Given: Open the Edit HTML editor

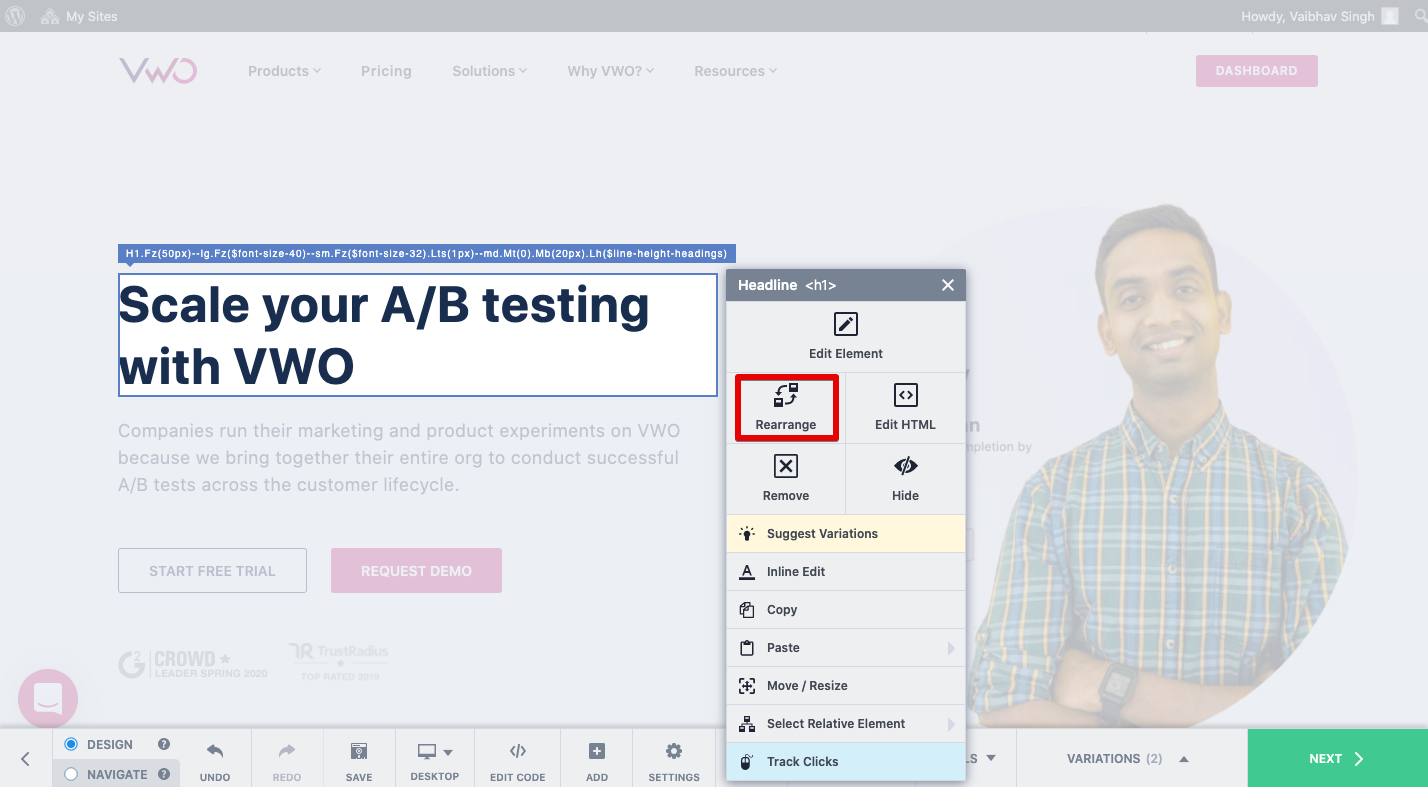Looking at the screenshot, I should point(905,408).
